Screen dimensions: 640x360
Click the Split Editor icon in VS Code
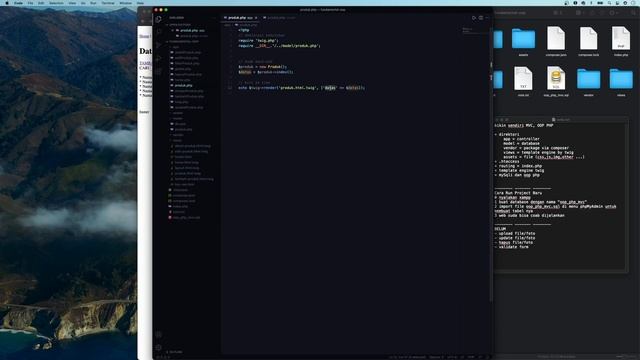[480, 18]
